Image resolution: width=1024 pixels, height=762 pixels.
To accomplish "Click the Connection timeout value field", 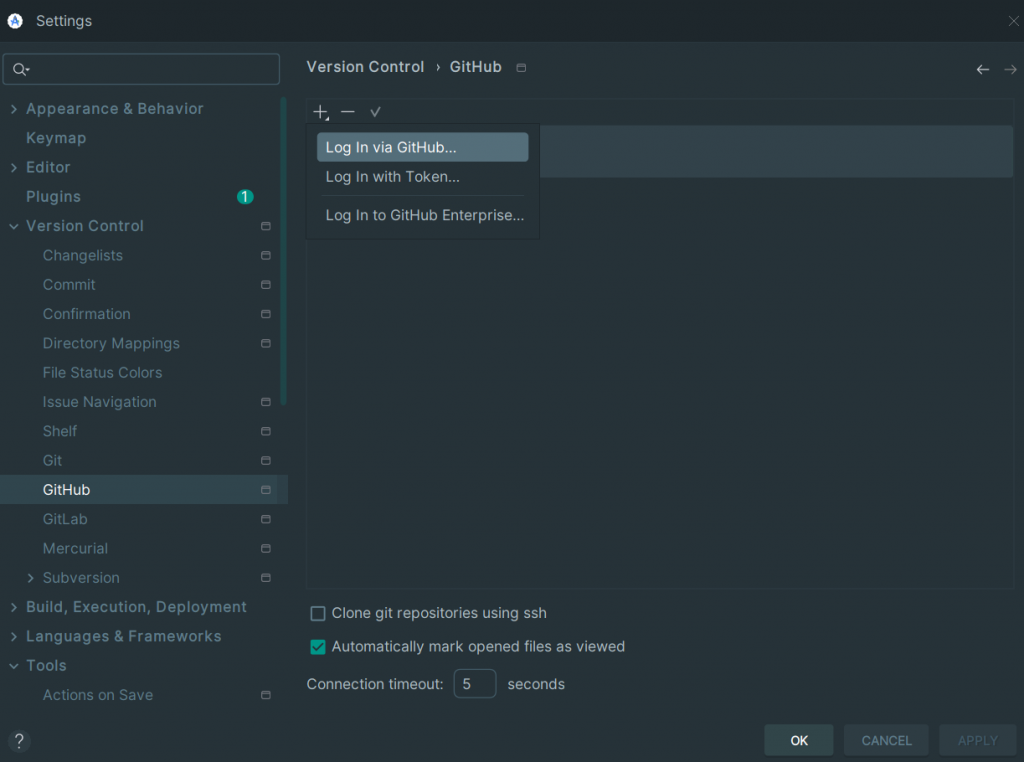I will pyautogui.click(x=475, y=684).
